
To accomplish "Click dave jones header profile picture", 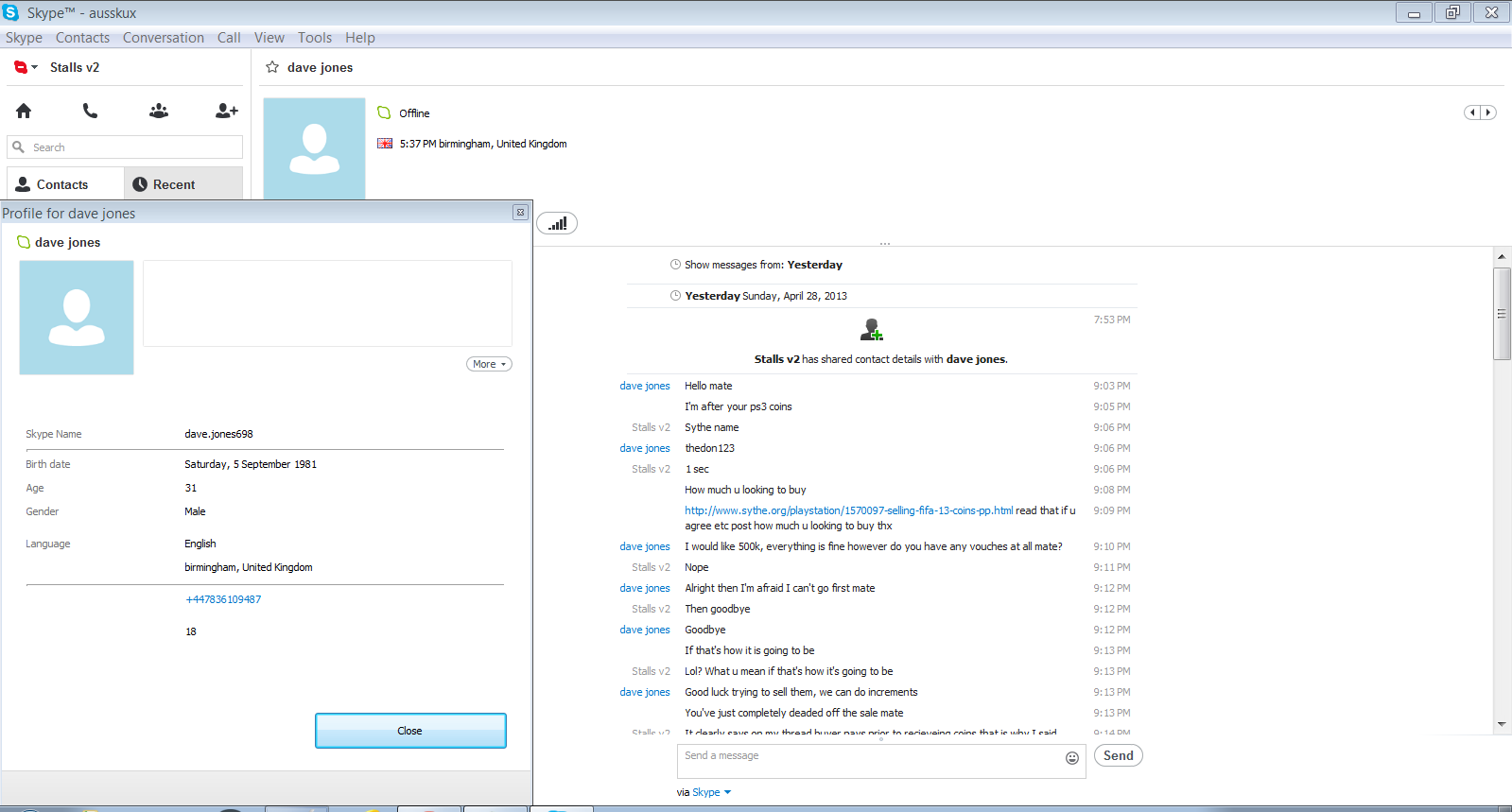I will click(314, 148).
